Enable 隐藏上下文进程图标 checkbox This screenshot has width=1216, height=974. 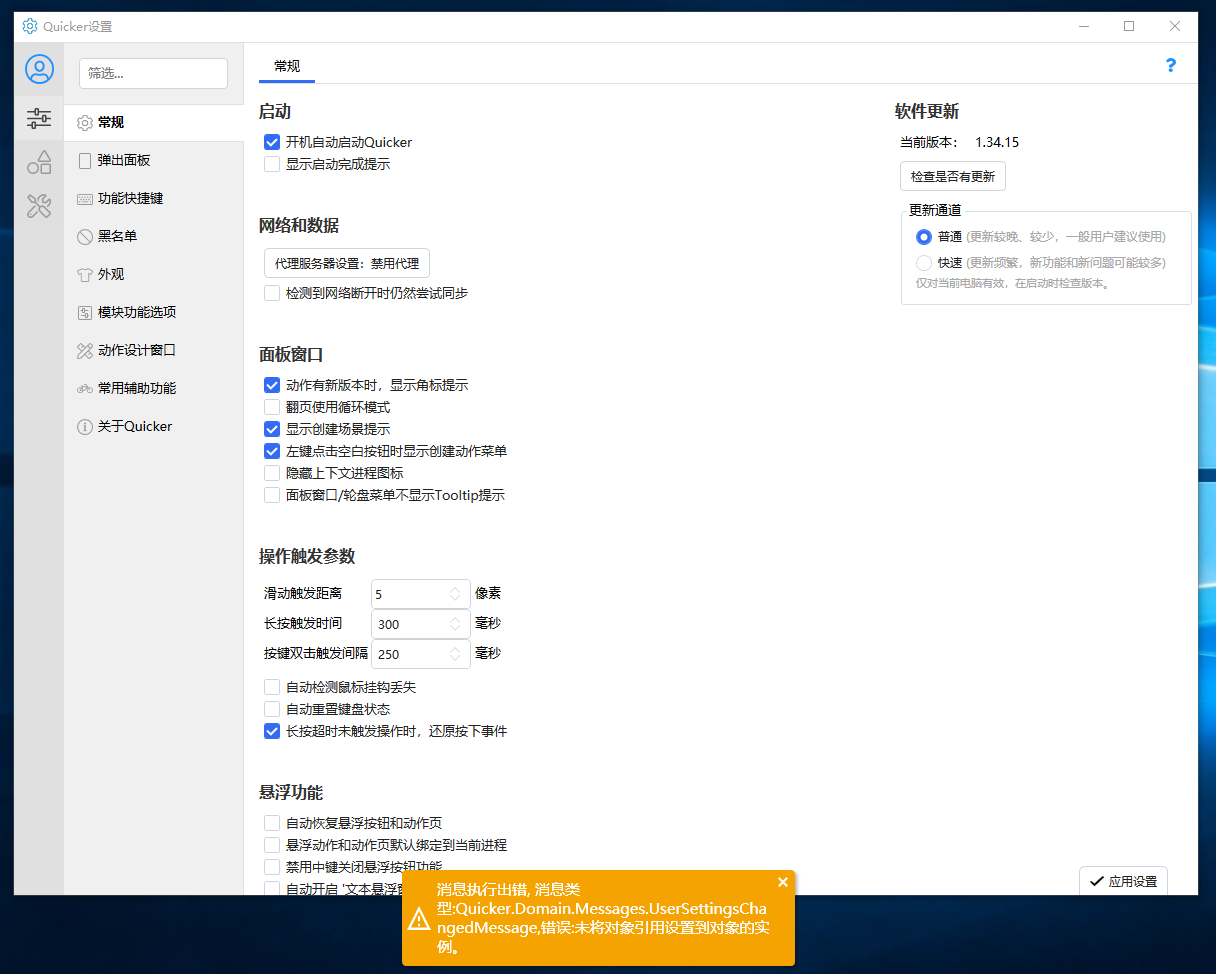point(272,473)
